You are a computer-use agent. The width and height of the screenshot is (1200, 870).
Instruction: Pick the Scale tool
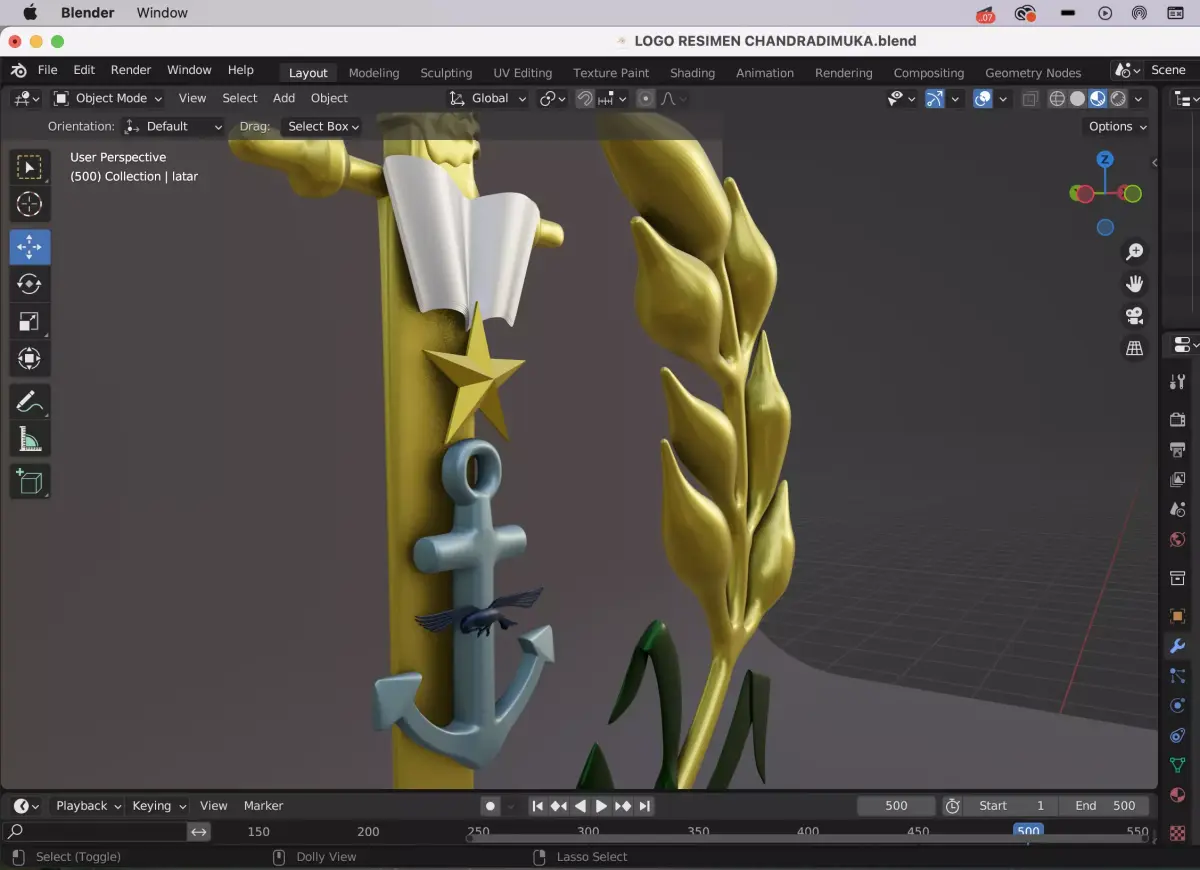tap(29, 321)
